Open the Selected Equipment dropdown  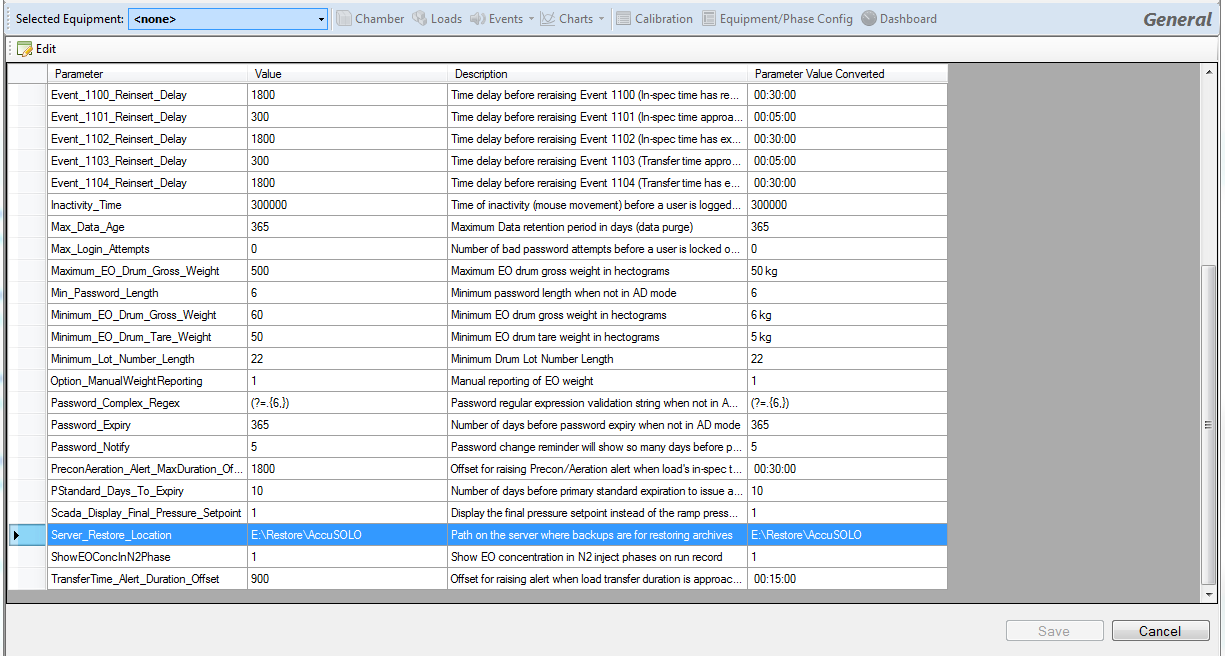[321, 19]
